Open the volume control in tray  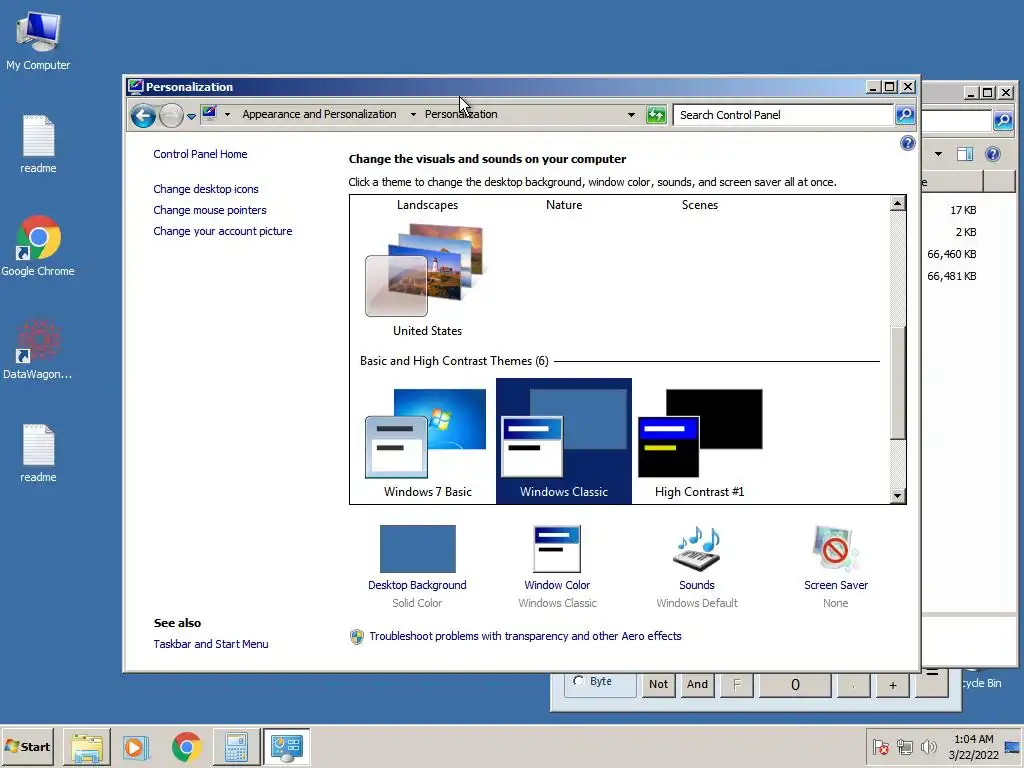click(928, 747)
